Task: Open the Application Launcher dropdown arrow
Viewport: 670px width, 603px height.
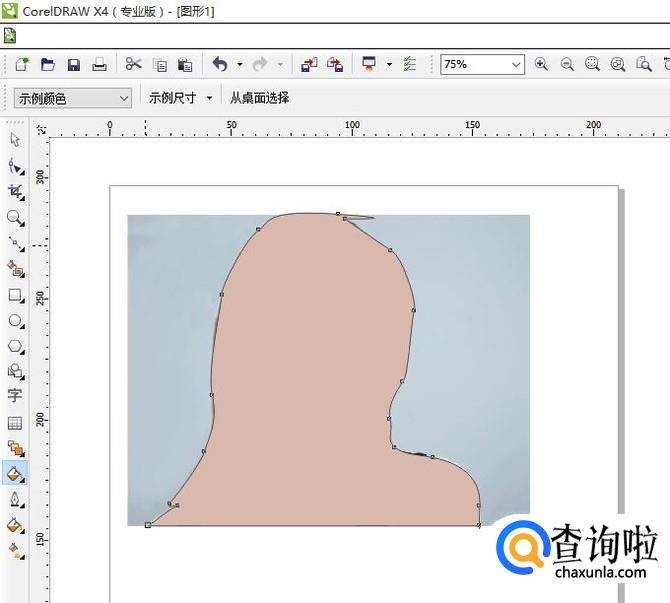Action: tap(389, 65)
